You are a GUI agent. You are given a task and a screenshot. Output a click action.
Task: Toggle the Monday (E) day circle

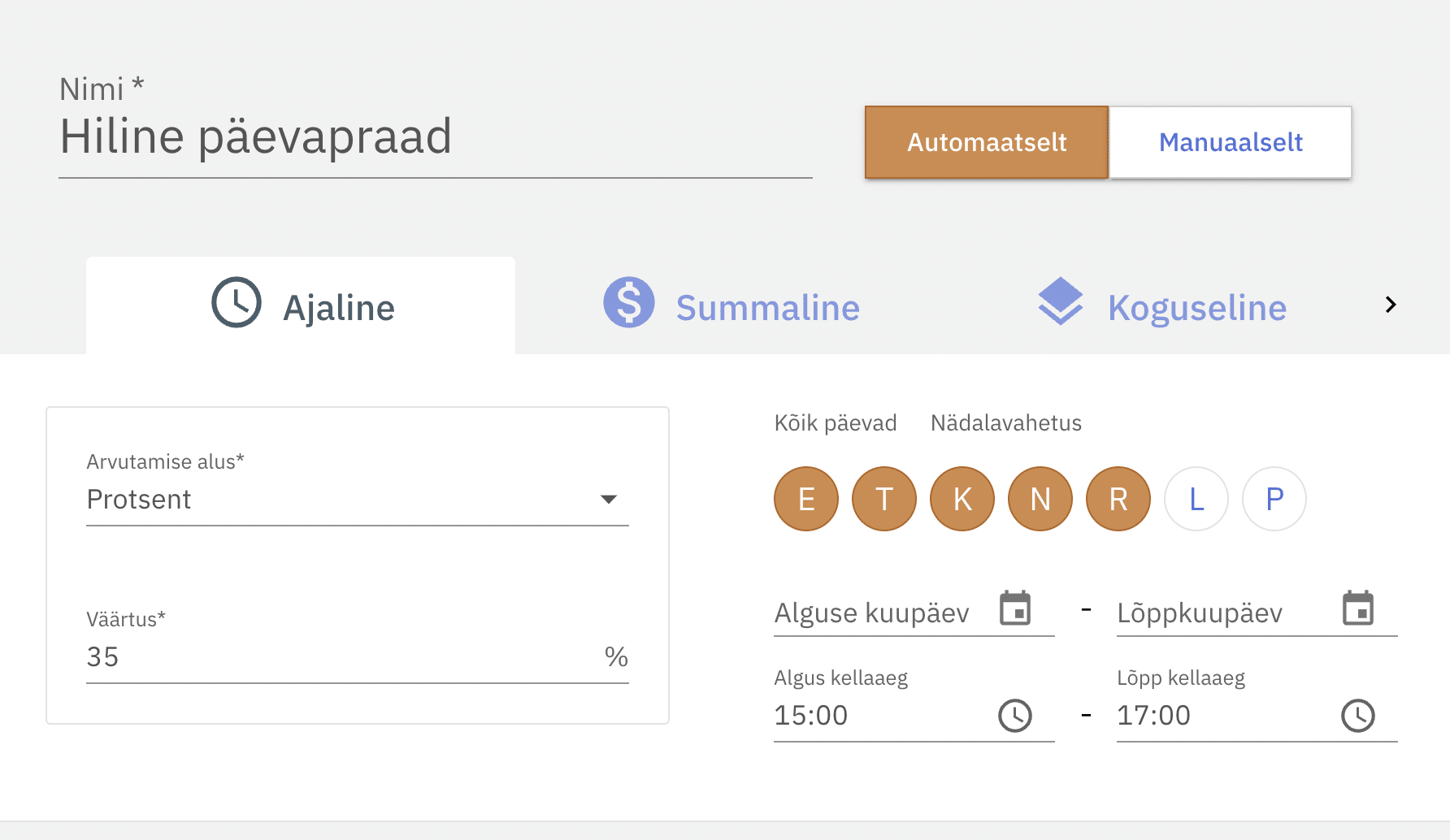click(805, 499)
